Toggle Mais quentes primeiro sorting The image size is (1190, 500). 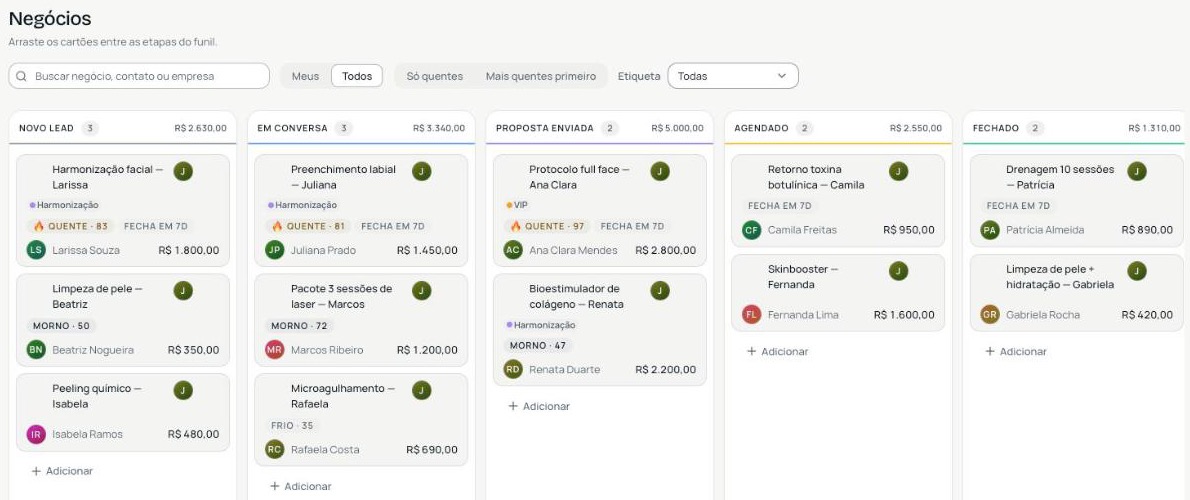pos(541,76)
